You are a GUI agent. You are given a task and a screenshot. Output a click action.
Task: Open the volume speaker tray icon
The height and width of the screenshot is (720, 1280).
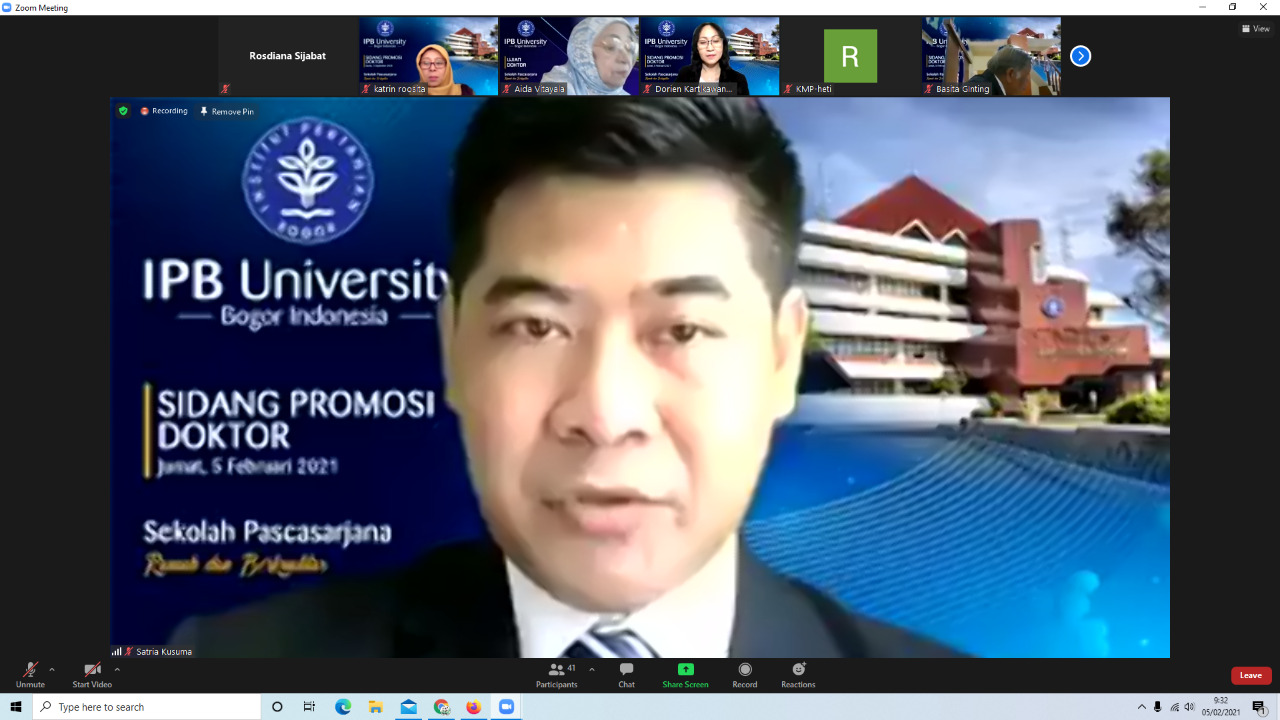tap(1190, 707)
